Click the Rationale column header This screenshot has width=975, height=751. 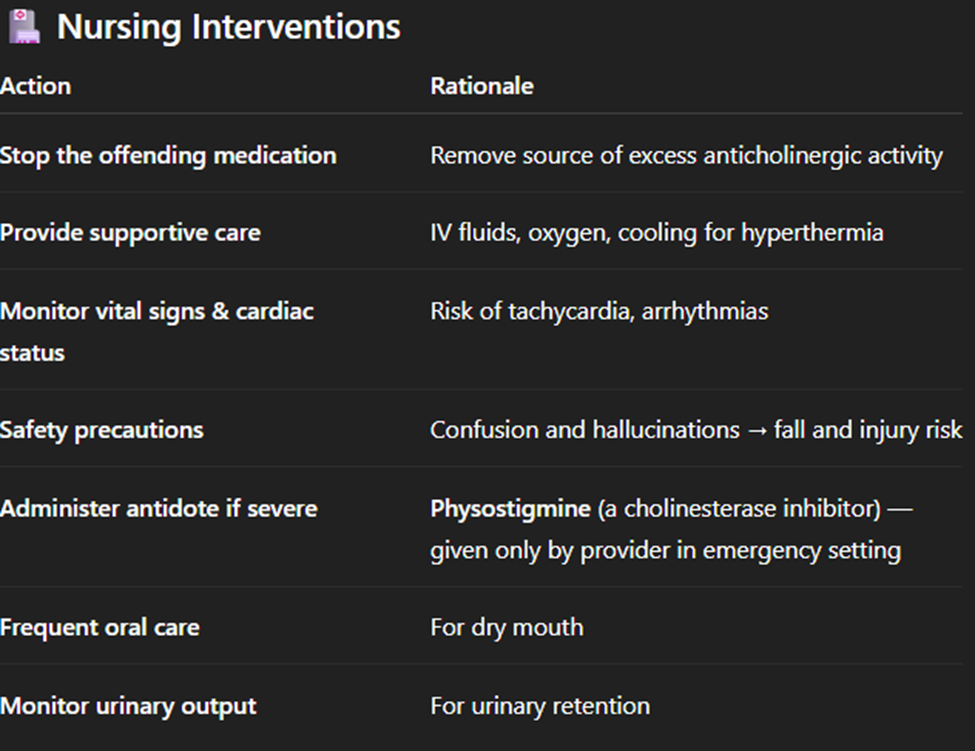pos(481,86)
